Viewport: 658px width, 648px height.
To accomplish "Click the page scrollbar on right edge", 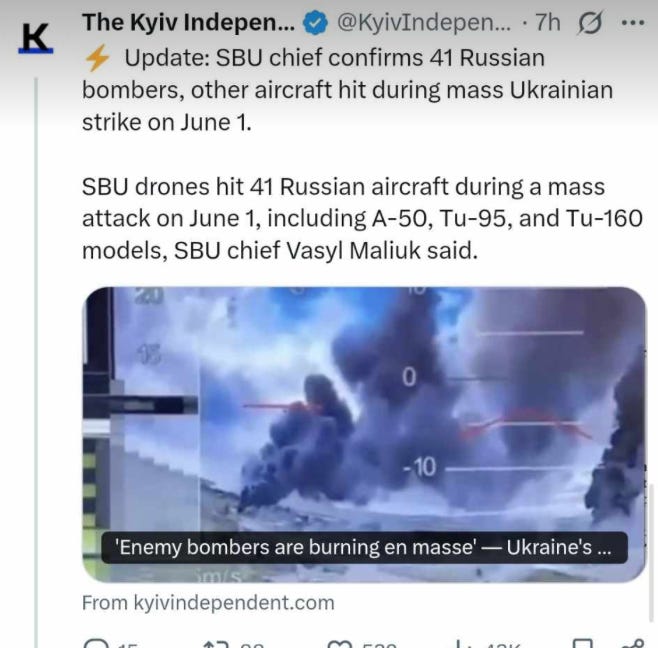I will pyautogui.click(x=652, y=552).
